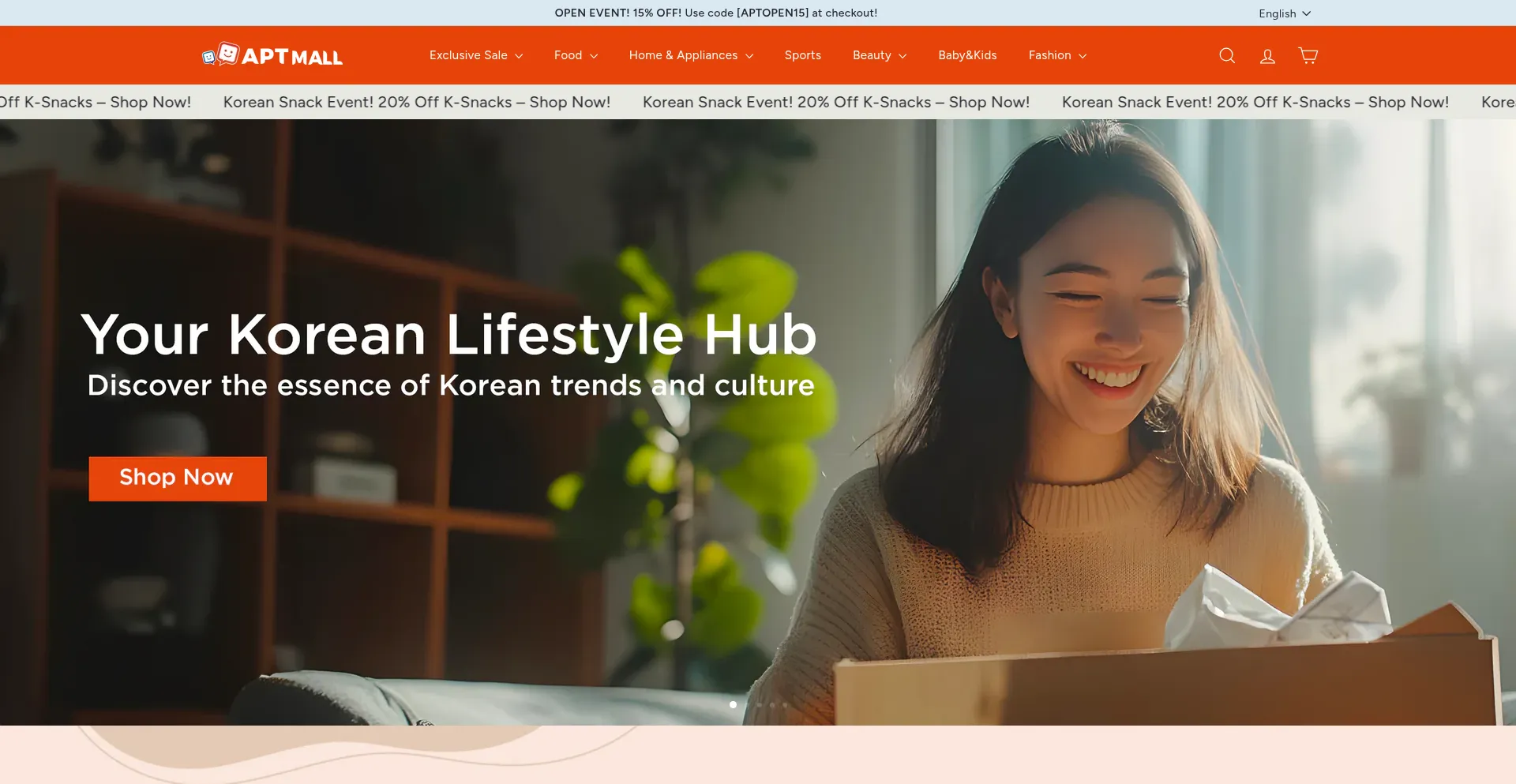Open the search magnifier icon
Image resolution: width=1516 pixels, height=784 pixels.
(x=1226, y=55)
